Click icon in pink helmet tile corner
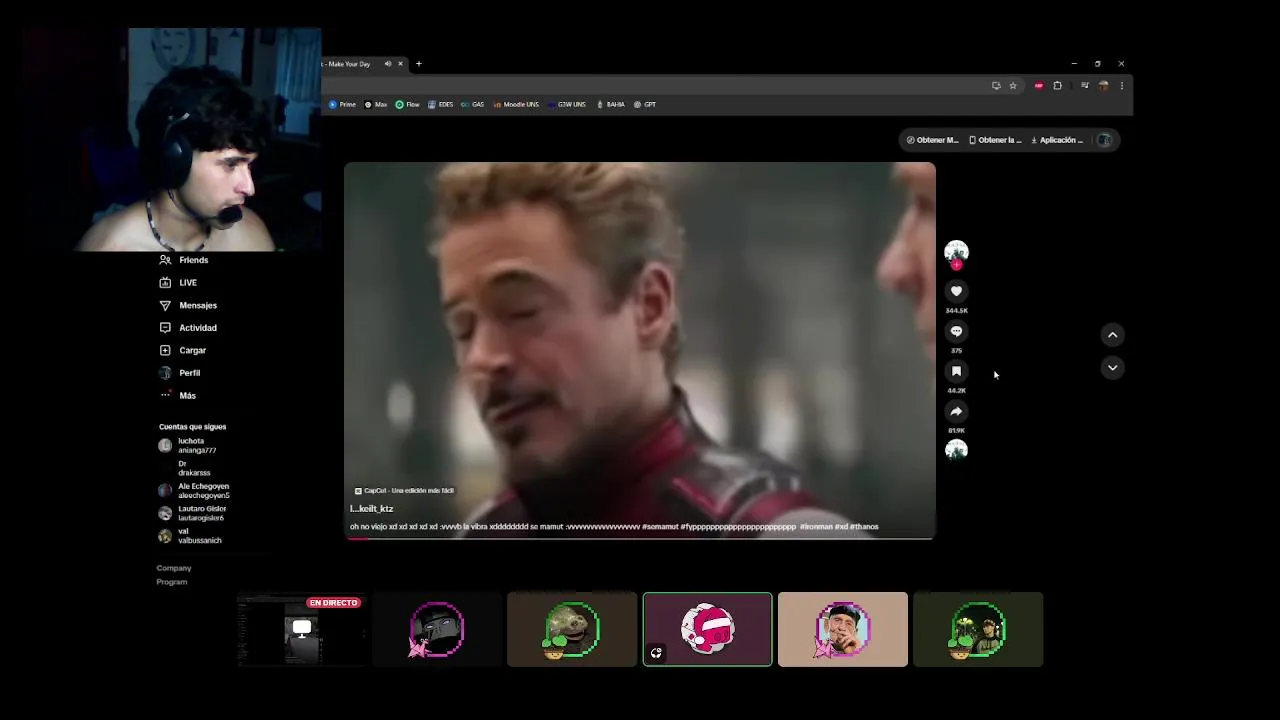 coord(656,653)
